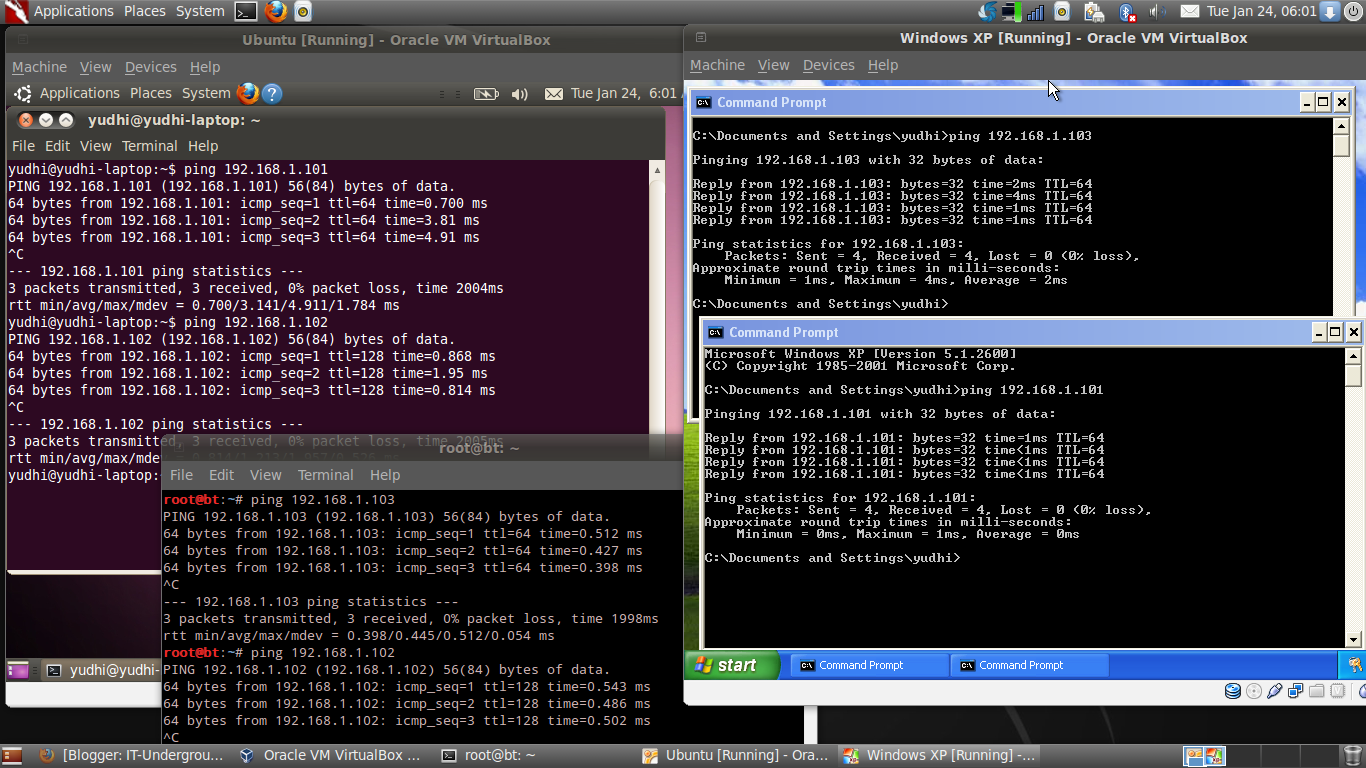Open the Places menu in the Ubuntu guest panel
Image resolution: width=1366 pixels, height=768 pixels.
150,93
